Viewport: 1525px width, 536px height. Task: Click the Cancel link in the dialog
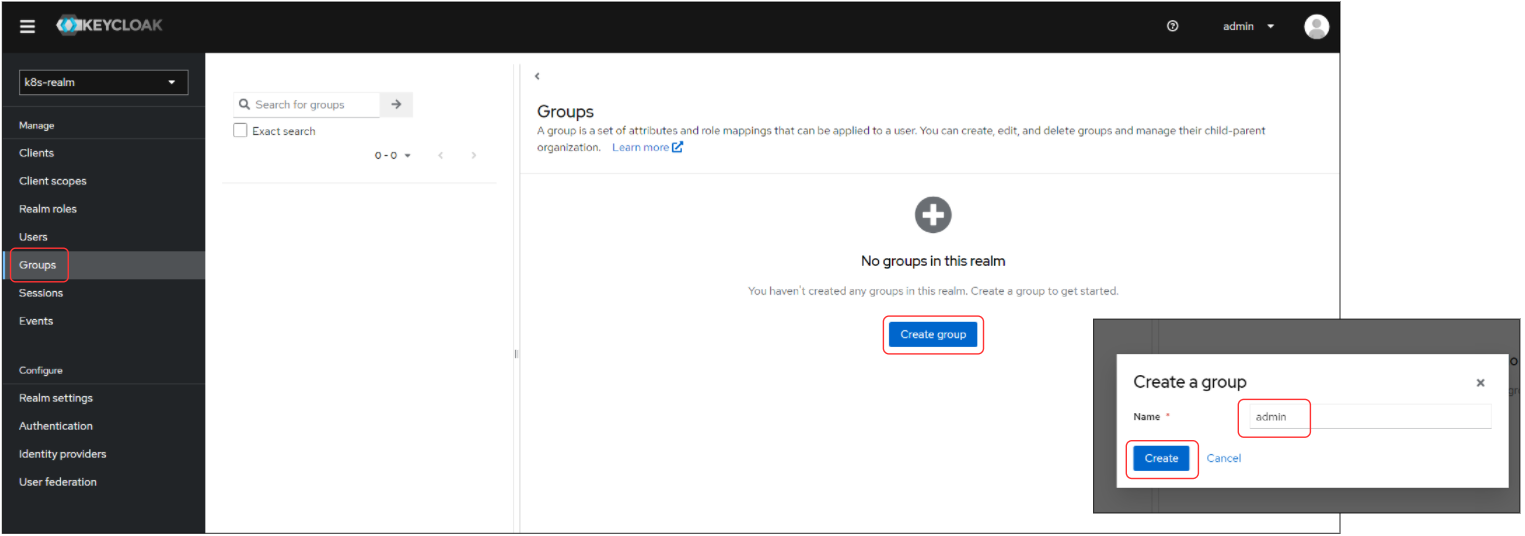(x=1224, y=458)
